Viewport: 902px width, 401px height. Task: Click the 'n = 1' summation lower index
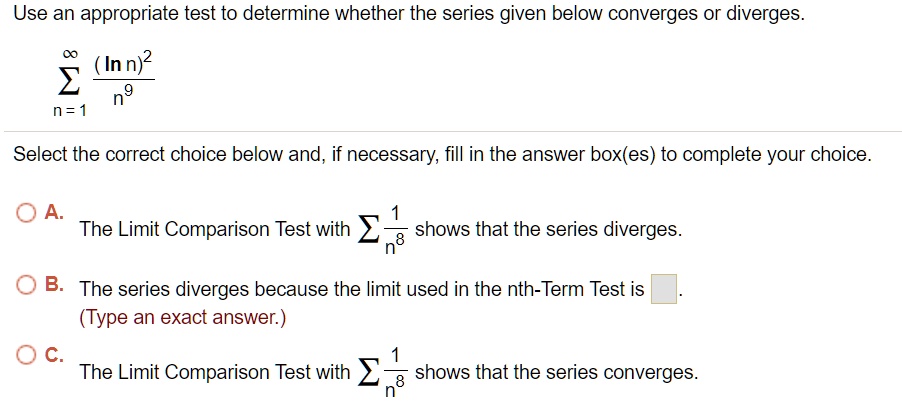tap(69, 111)
